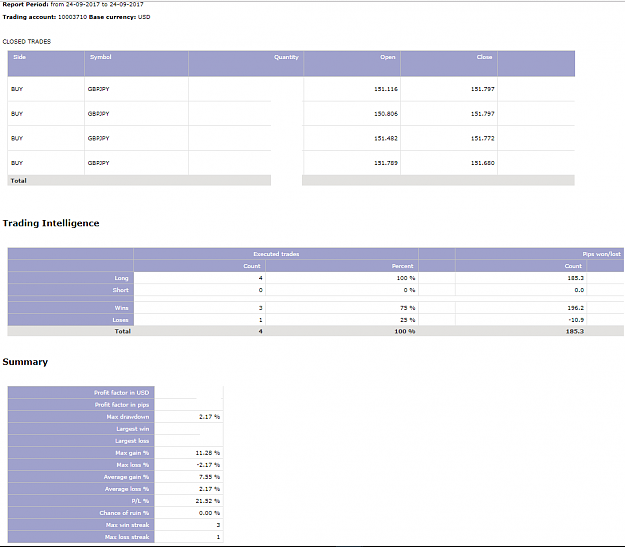The image size is (625, 547).
Task: Click the Executed trades header
Action: pos(276,254)
